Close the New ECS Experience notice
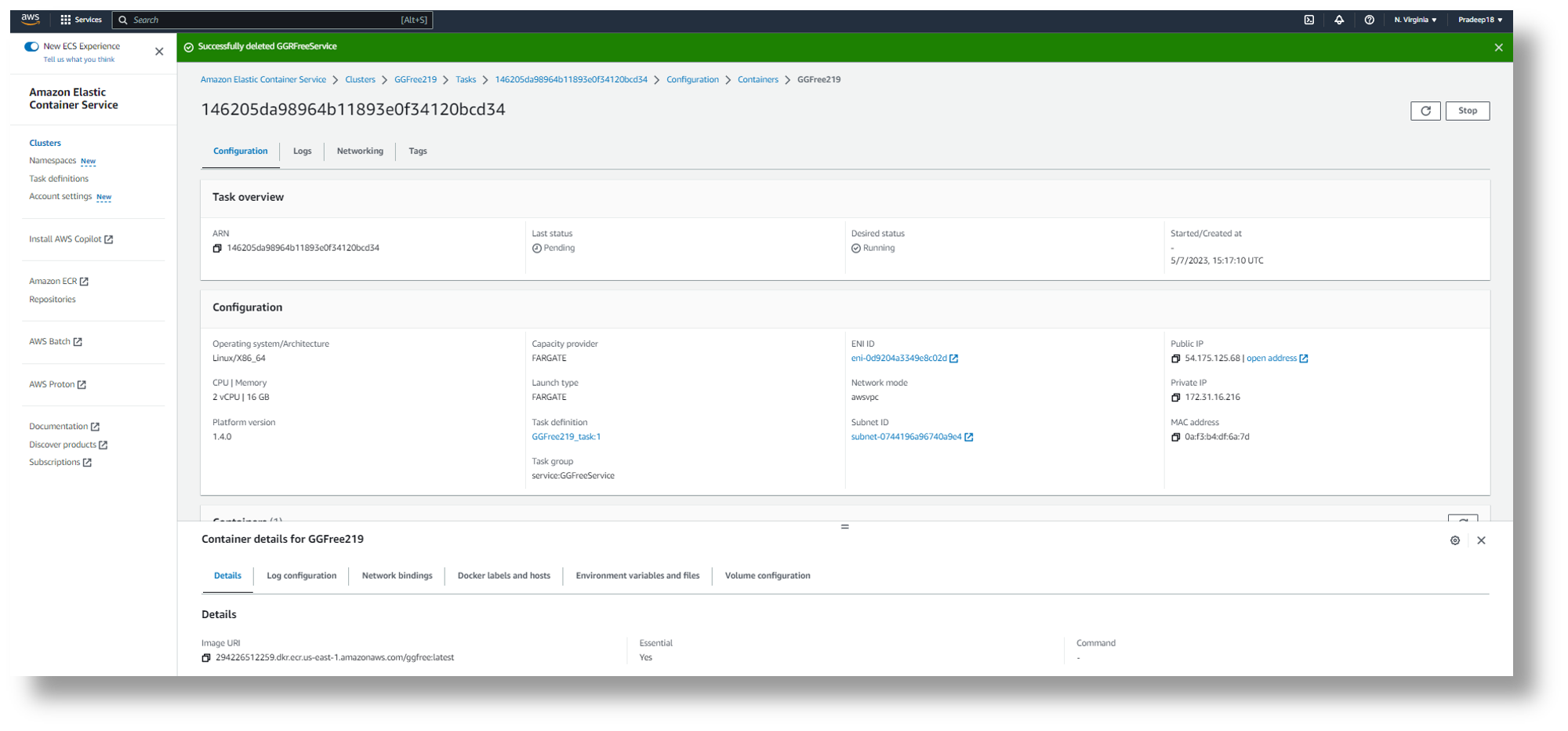Viewport: 1568px width, 731px height. coord(159,52)
